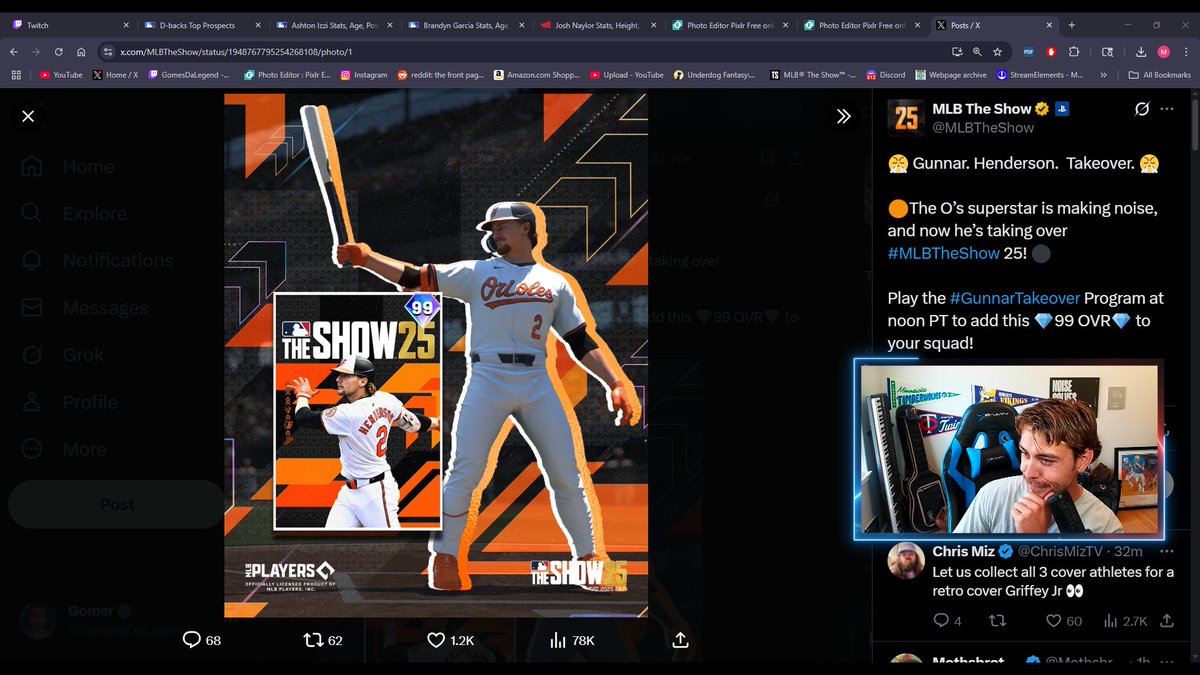The height and width of the screenshot is (675, 1200).
Task: Open the @MLBTheShow handle link
Action: tap(983, 127)
